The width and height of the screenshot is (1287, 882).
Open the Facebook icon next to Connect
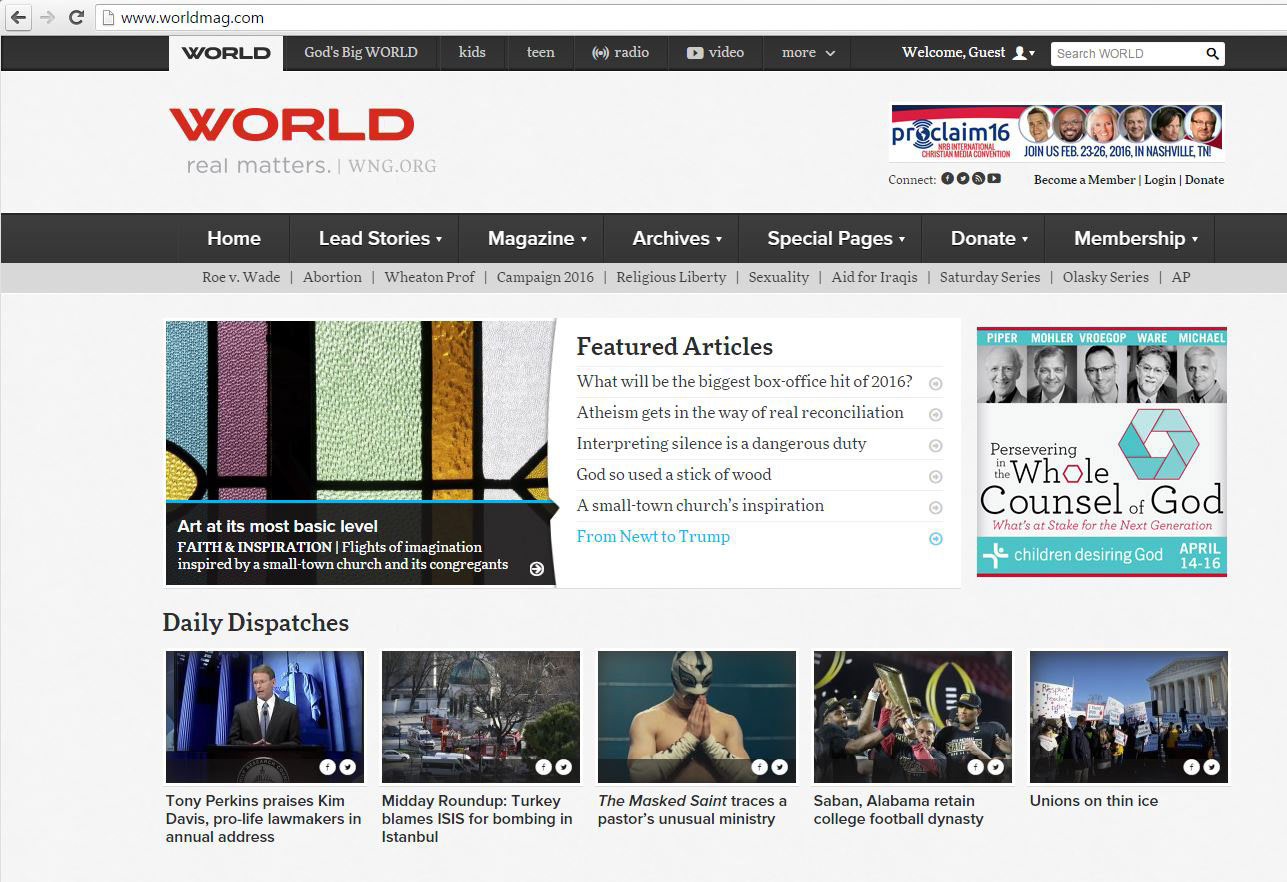click(x=947, y=179)
